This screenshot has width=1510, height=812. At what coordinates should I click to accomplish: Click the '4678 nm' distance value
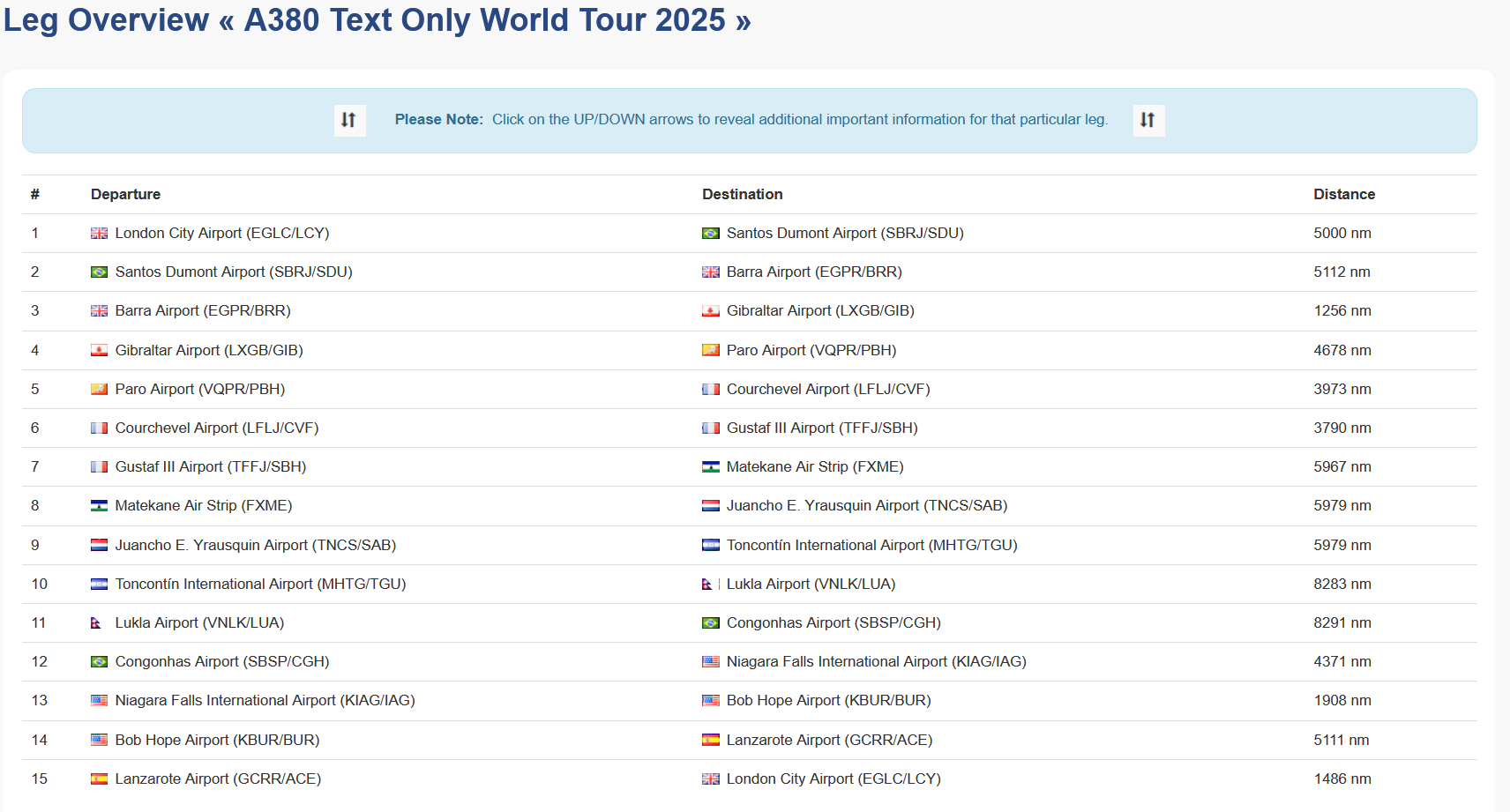[1342, 351]
